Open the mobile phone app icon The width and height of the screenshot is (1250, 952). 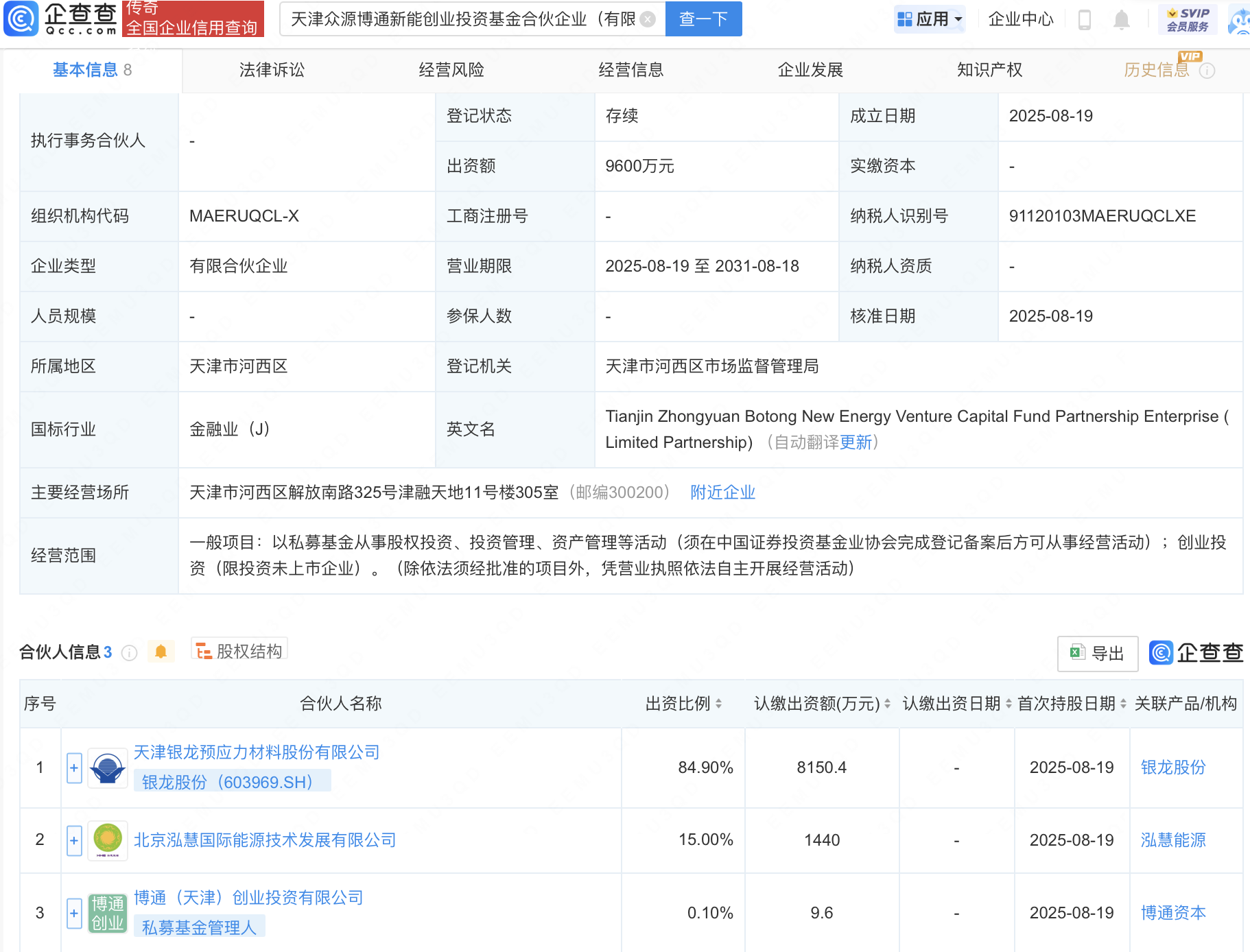tap(1085, 19)
